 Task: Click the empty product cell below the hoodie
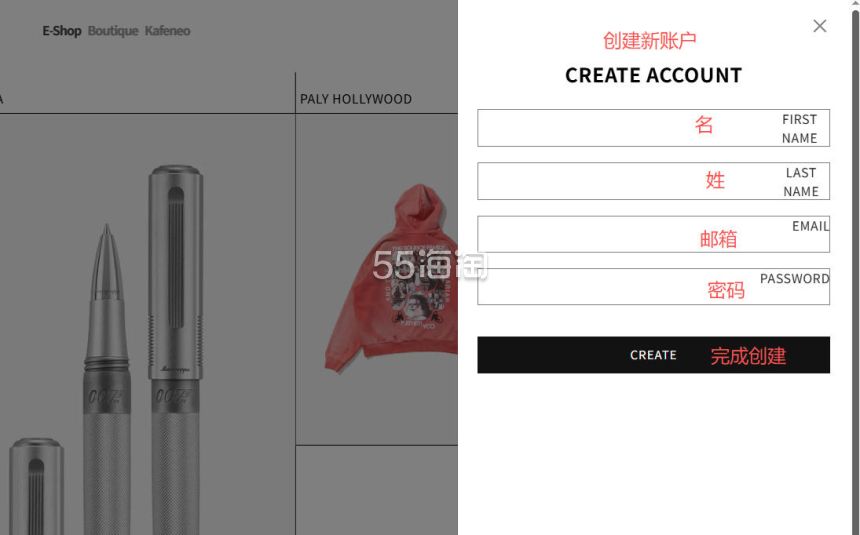[x=376, y=490]
